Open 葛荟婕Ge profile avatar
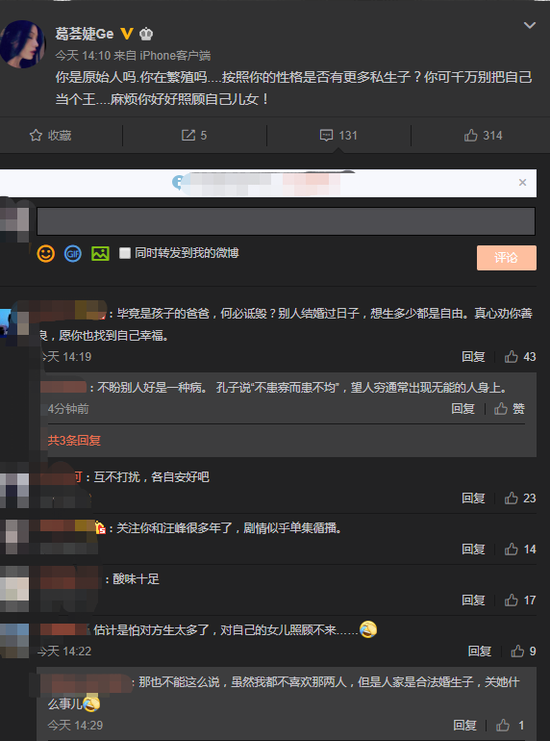This screenshot has height=741, width=550. (22, 44)
